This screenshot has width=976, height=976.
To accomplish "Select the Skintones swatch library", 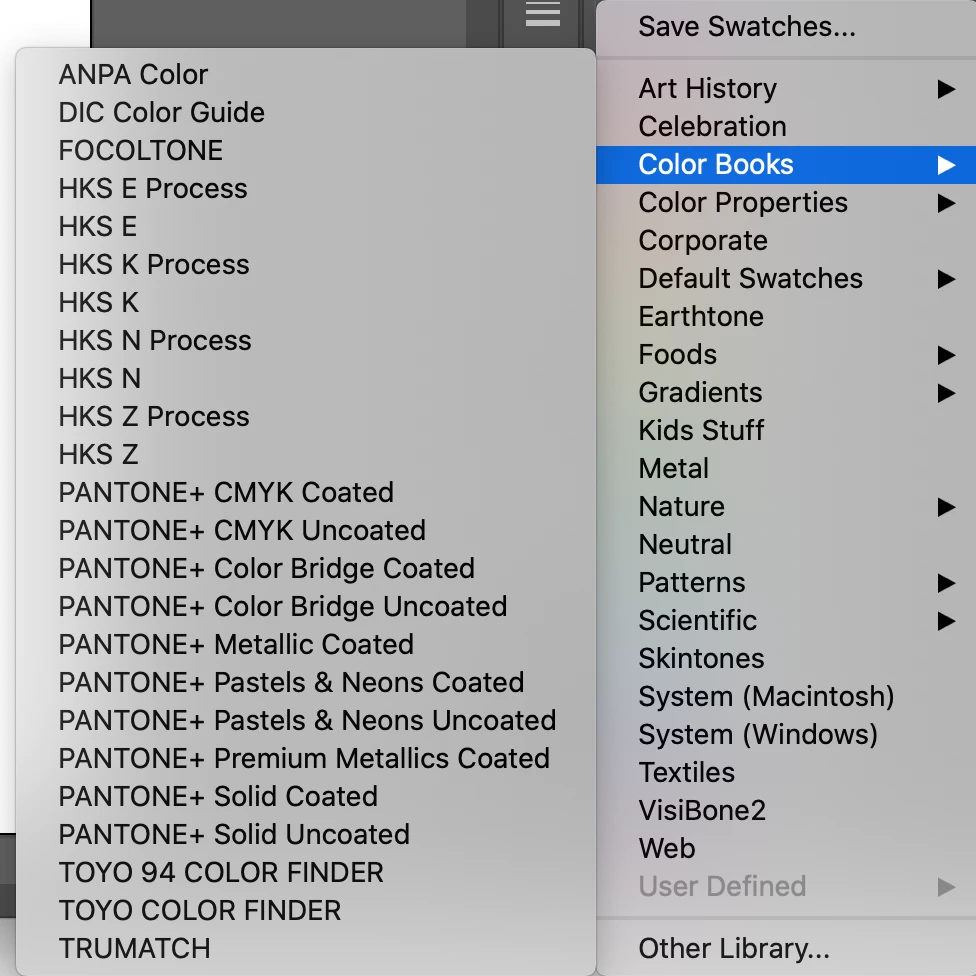I will (x=786, y=659).
